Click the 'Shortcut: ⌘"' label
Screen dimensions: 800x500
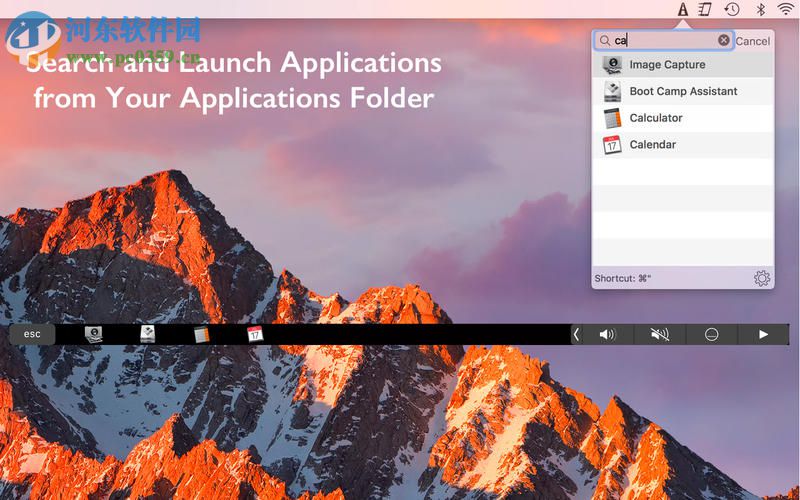[622, 279]
